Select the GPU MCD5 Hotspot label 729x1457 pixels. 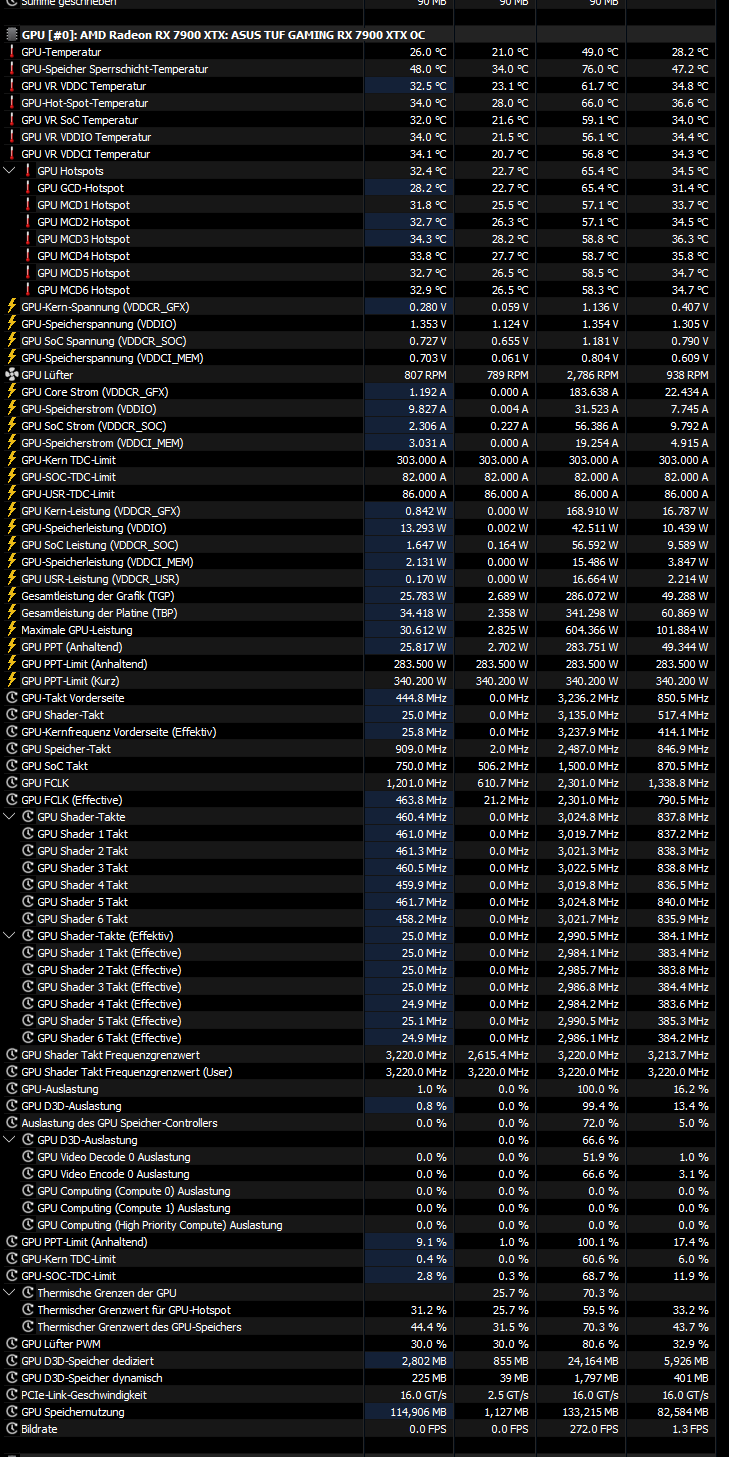(x=83, y=272)
